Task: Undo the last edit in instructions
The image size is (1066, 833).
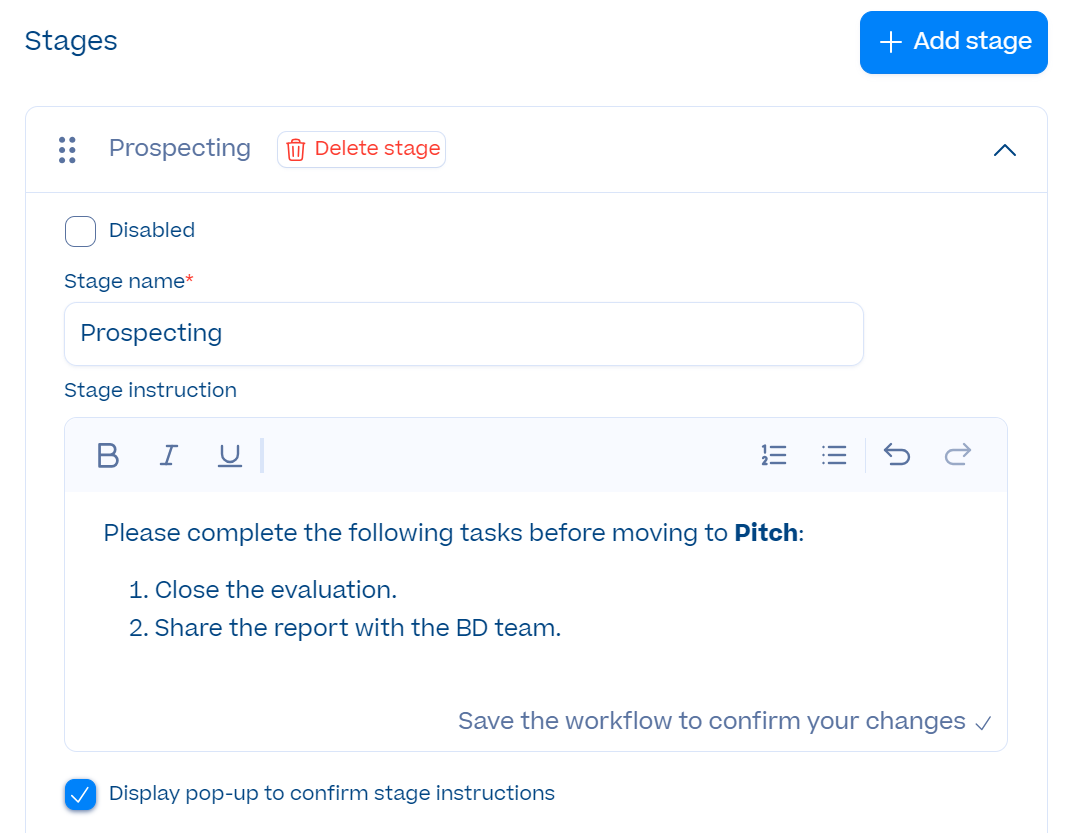Action: point(897,454)
